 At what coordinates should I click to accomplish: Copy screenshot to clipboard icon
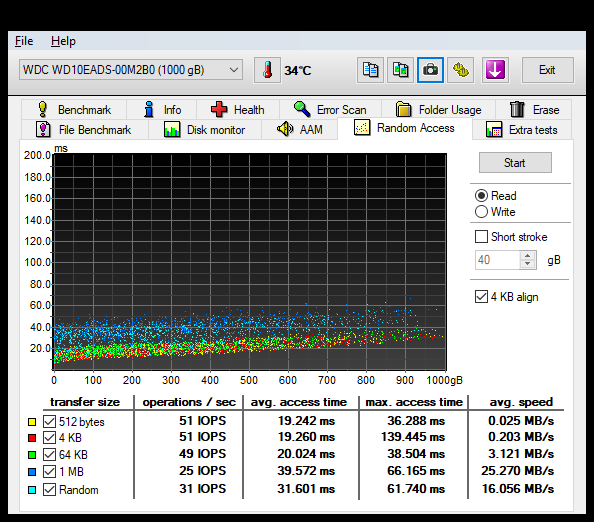400,70
